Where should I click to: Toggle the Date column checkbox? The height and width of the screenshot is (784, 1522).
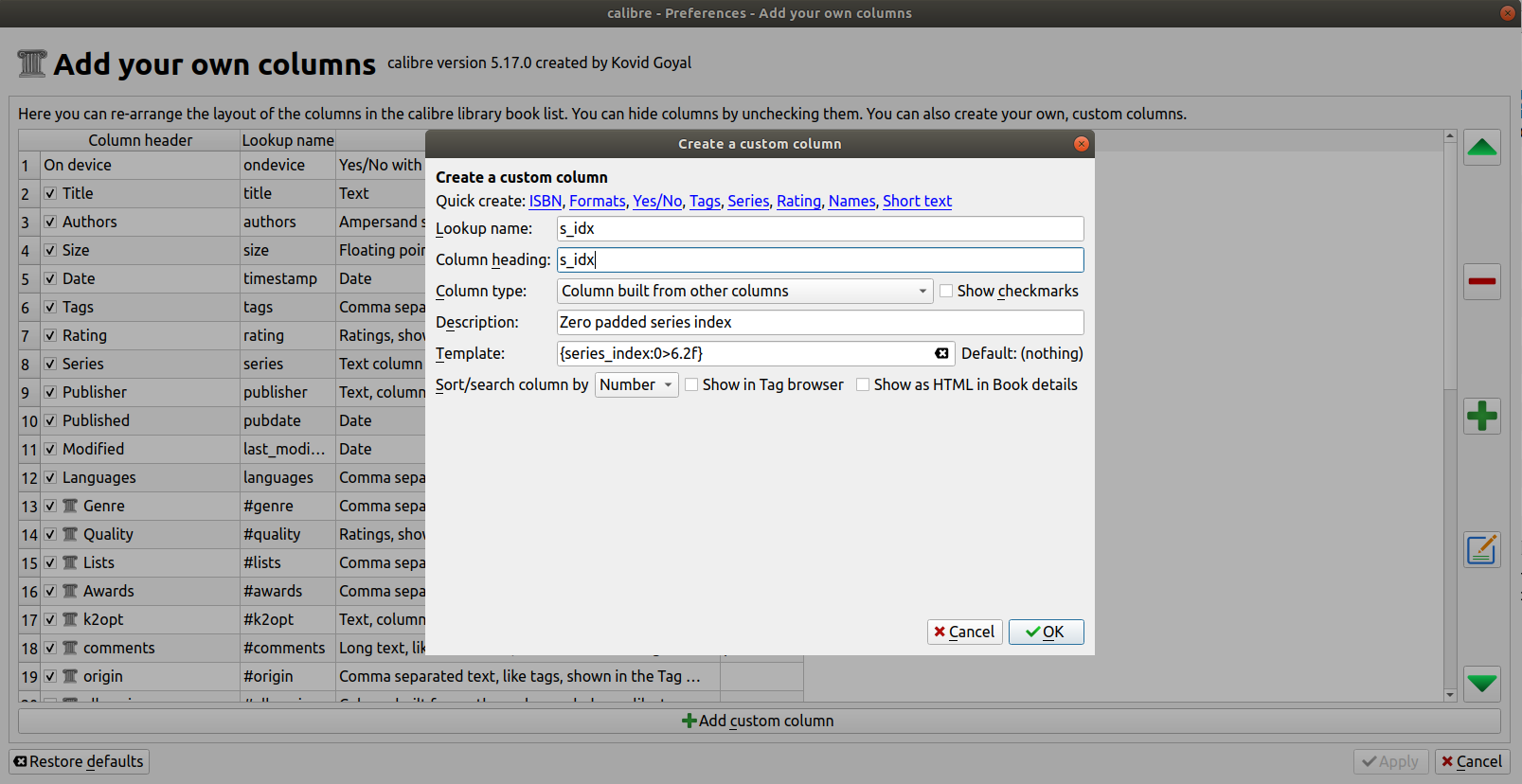pos(50,278)
